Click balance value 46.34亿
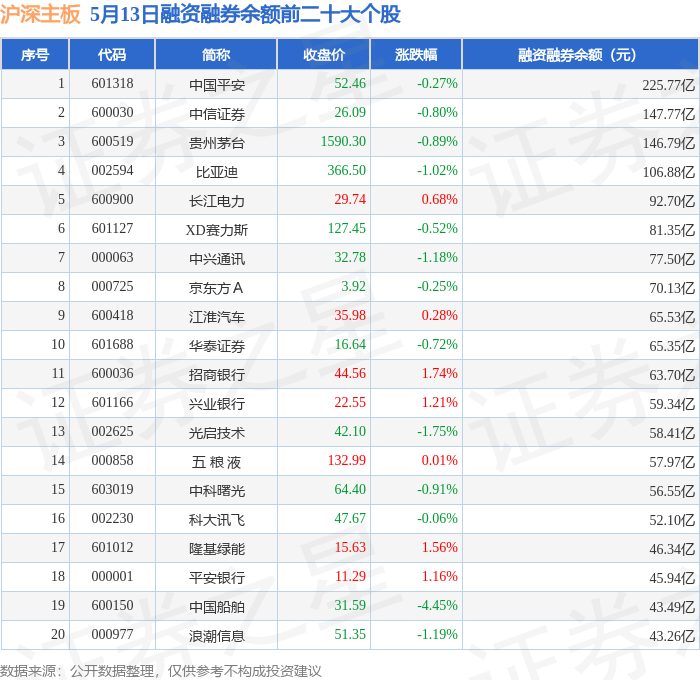The height and width of the screenshot is (680, 700). (x=672, y=549)
